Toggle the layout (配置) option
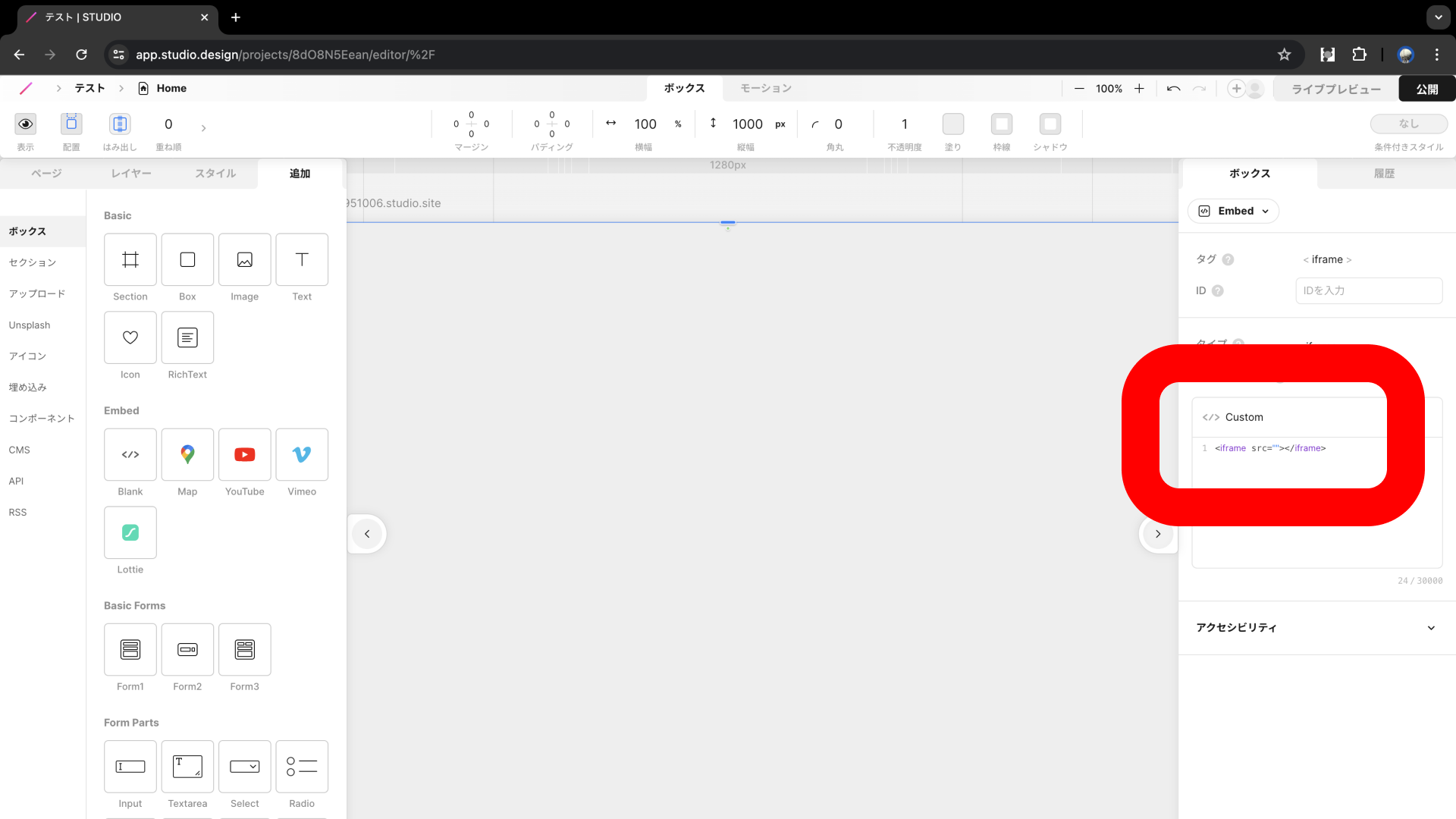This screenshot has height=819, width=1456. click(x=71, y=124)
